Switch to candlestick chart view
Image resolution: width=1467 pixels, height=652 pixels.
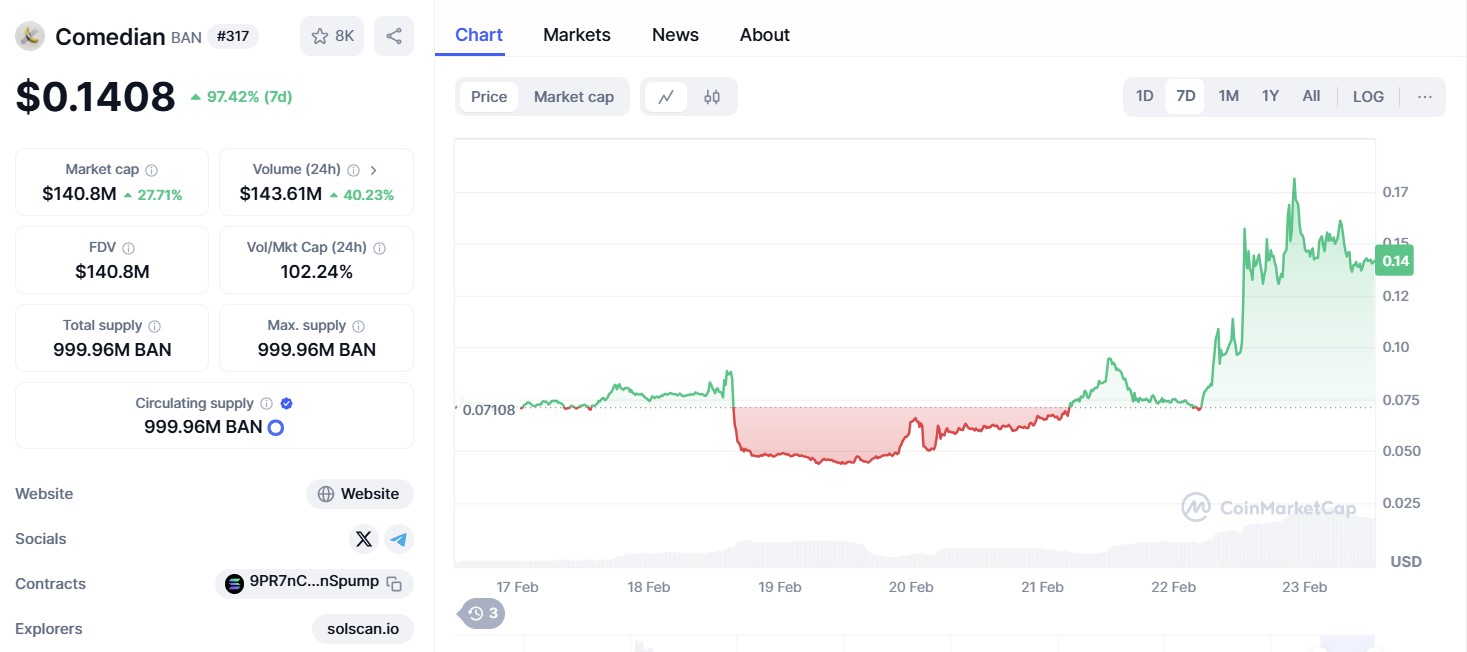tap(712, 97)
